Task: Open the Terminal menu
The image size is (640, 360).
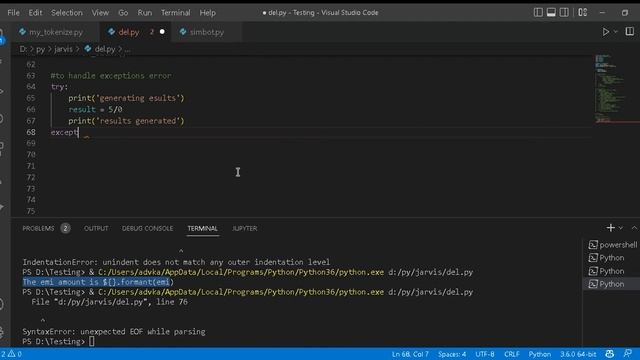Action: (x=176, y=13)
